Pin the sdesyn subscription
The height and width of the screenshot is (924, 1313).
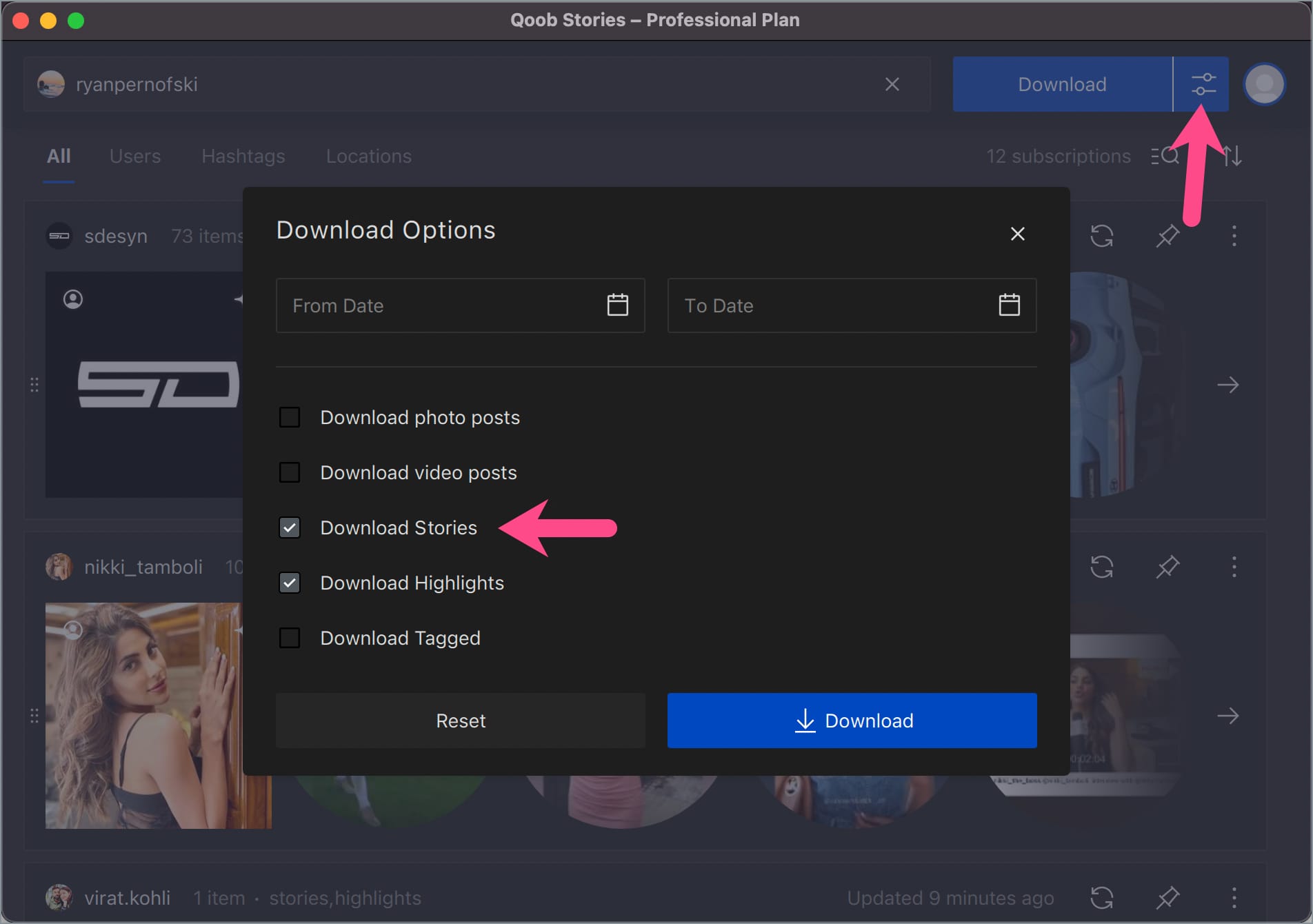pos(1167,236)
